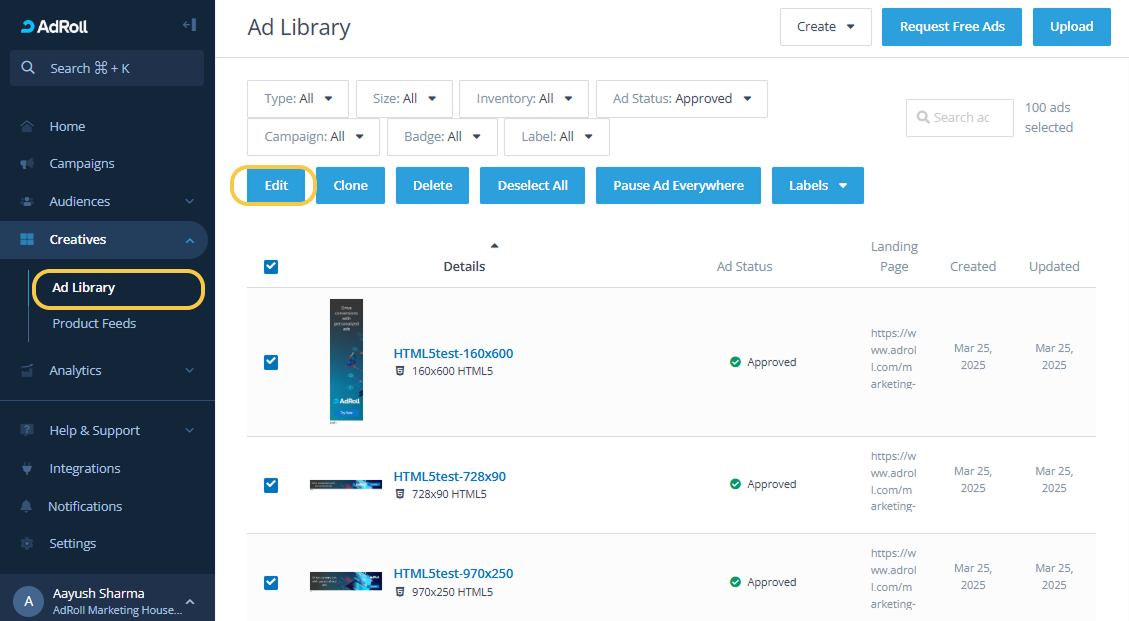Deselect the HTML5test-970x250 ad checkbox

pyautogui.click(x=271, y=582)
